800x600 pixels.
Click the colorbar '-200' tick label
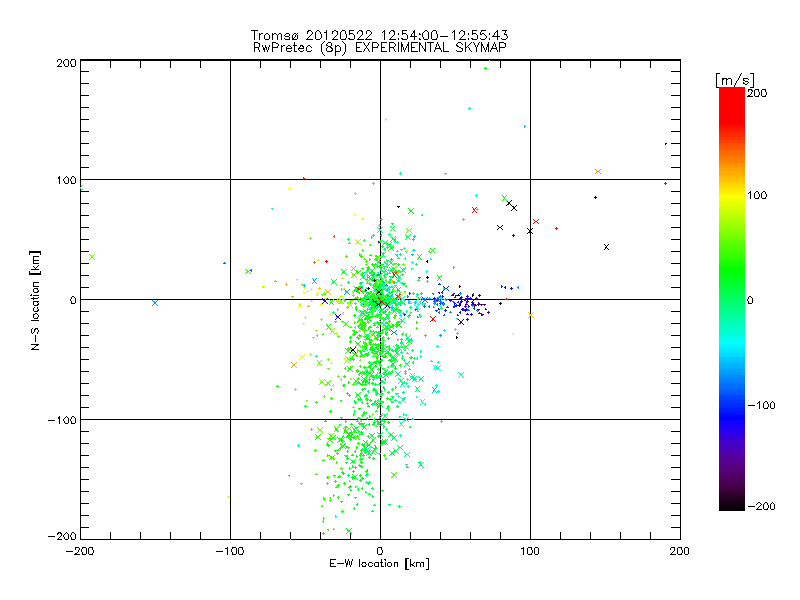tap(761, 506)
